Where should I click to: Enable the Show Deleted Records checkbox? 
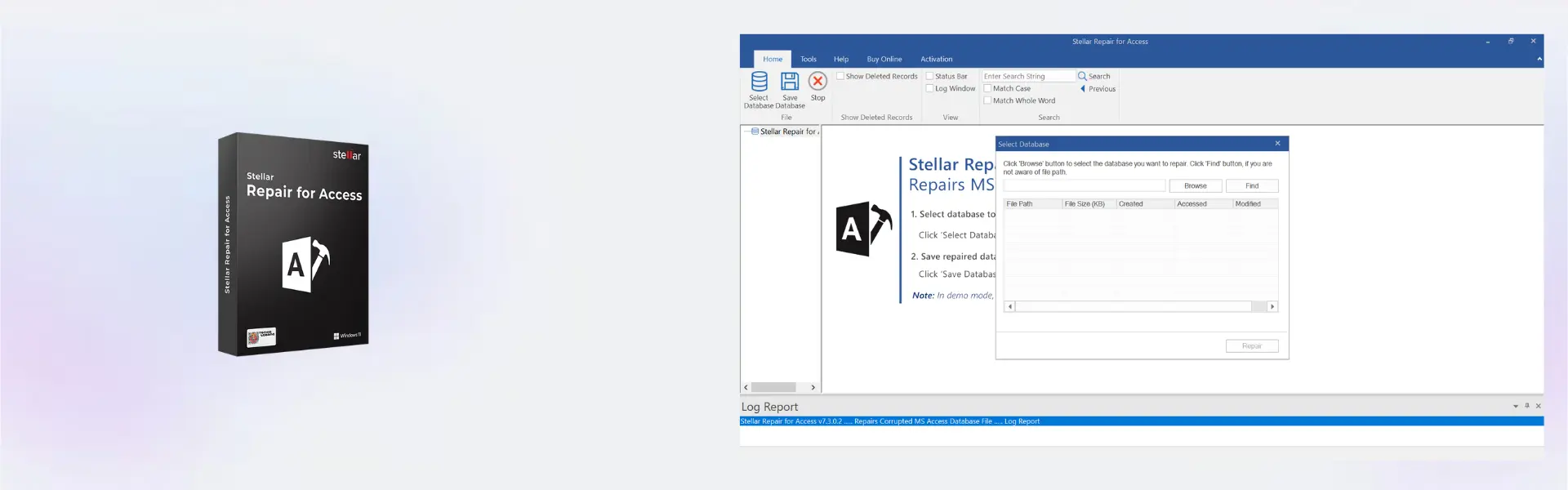tap(840, 76)
